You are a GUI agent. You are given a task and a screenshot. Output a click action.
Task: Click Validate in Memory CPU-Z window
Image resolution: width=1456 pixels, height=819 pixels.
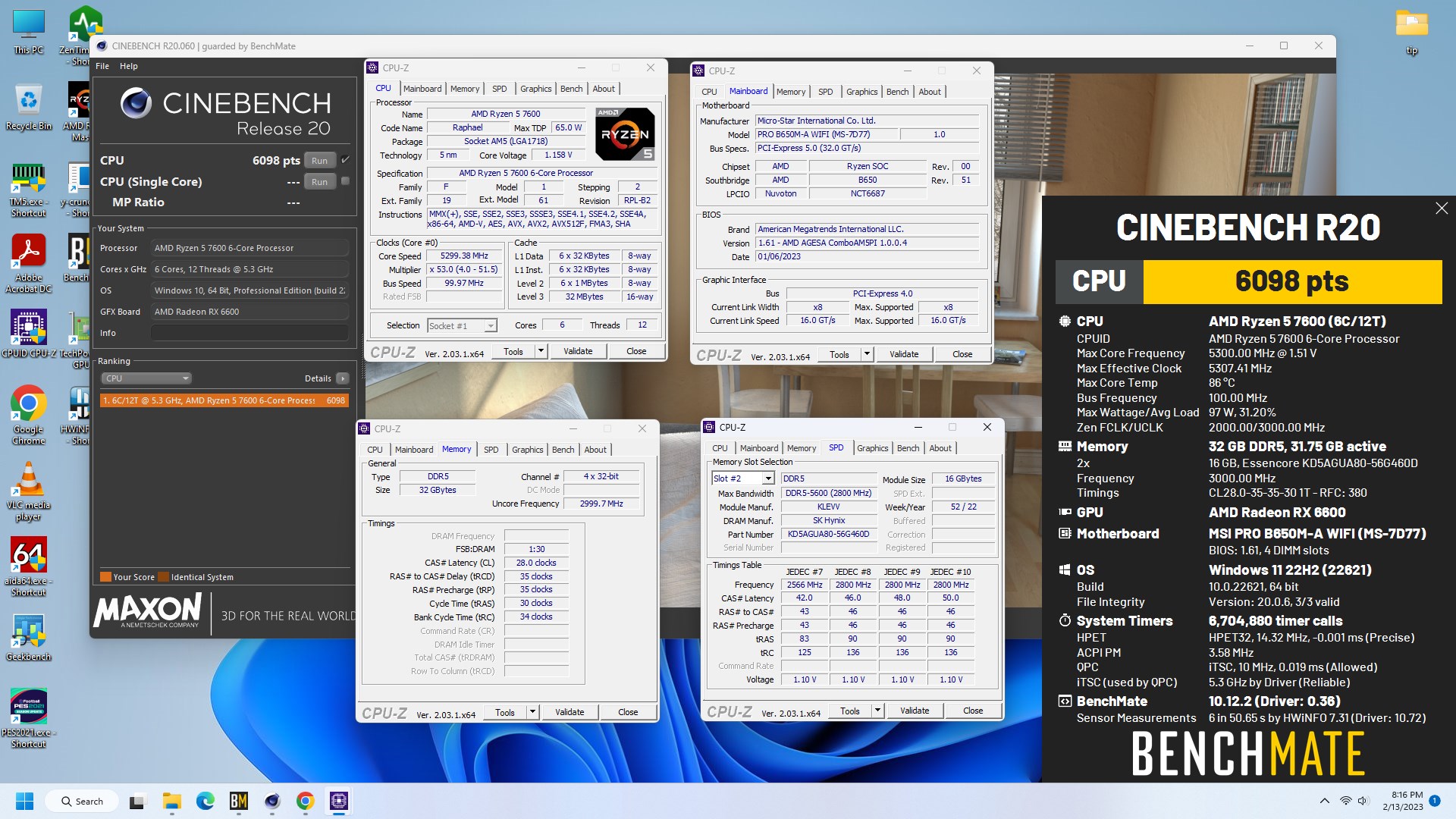pyautogui.click(x=570, y=712)
